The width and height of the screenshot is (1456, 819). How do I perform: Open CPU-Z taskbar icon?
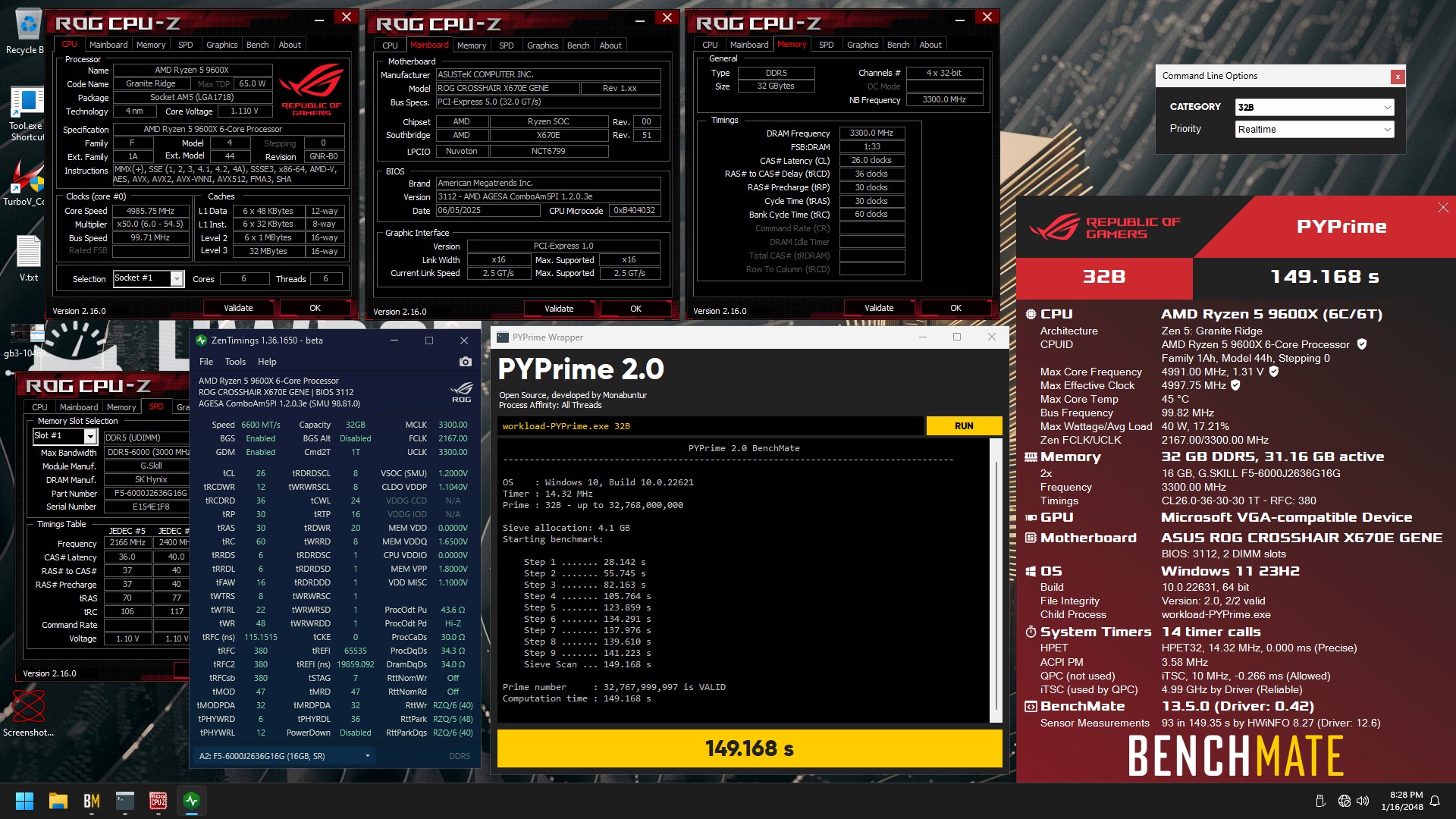click(158, 801)
